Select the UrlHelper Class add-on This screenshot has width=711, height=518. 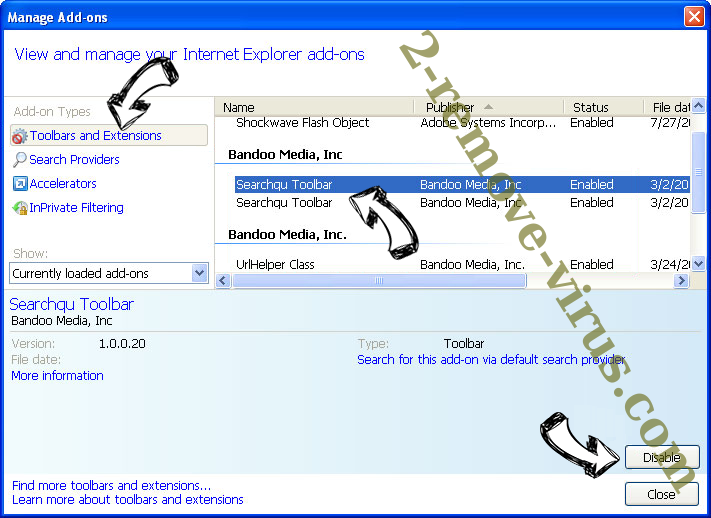coord(462,264)
